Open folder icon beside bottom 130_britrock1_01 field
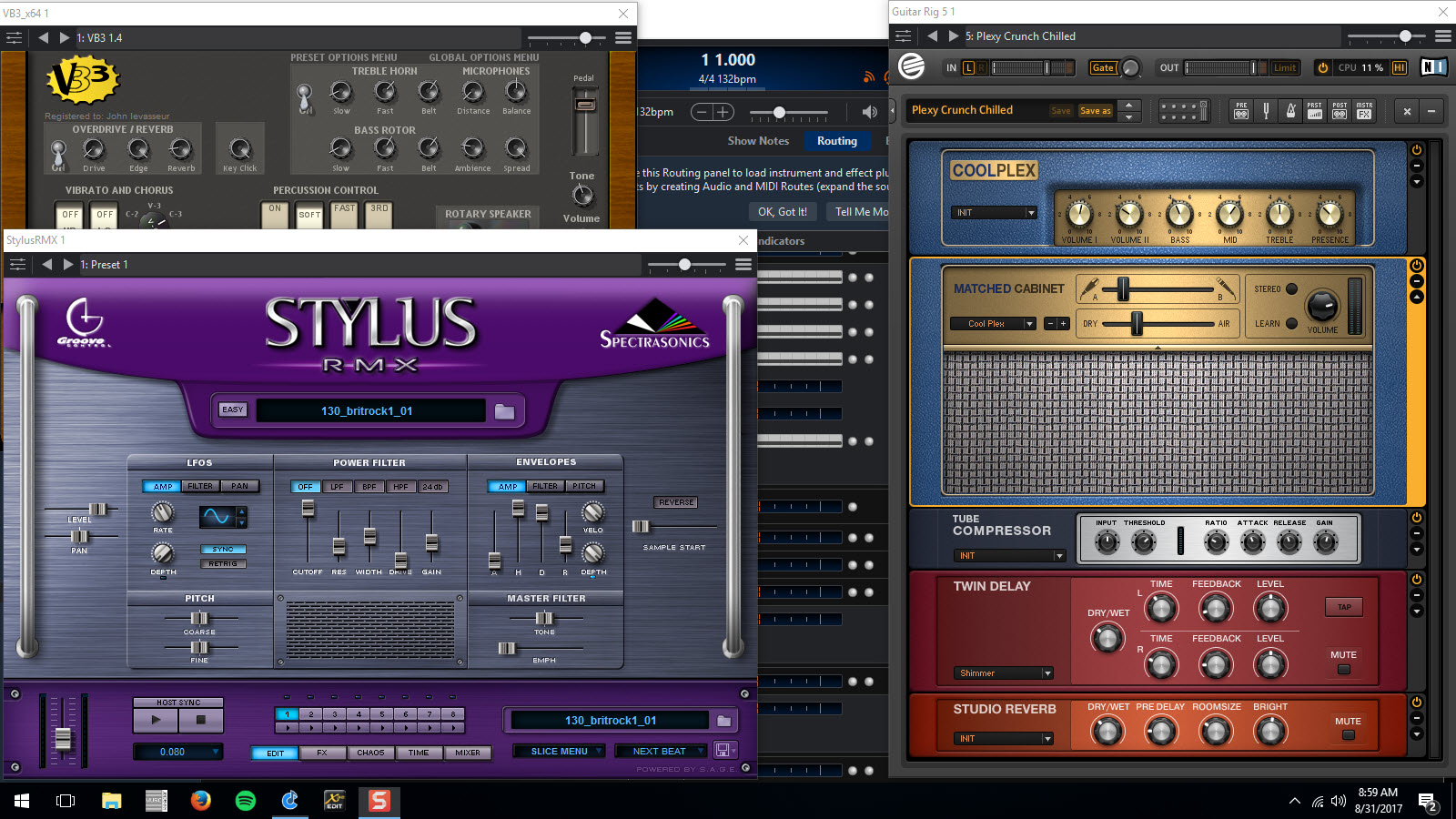 (x=724, y=721)
